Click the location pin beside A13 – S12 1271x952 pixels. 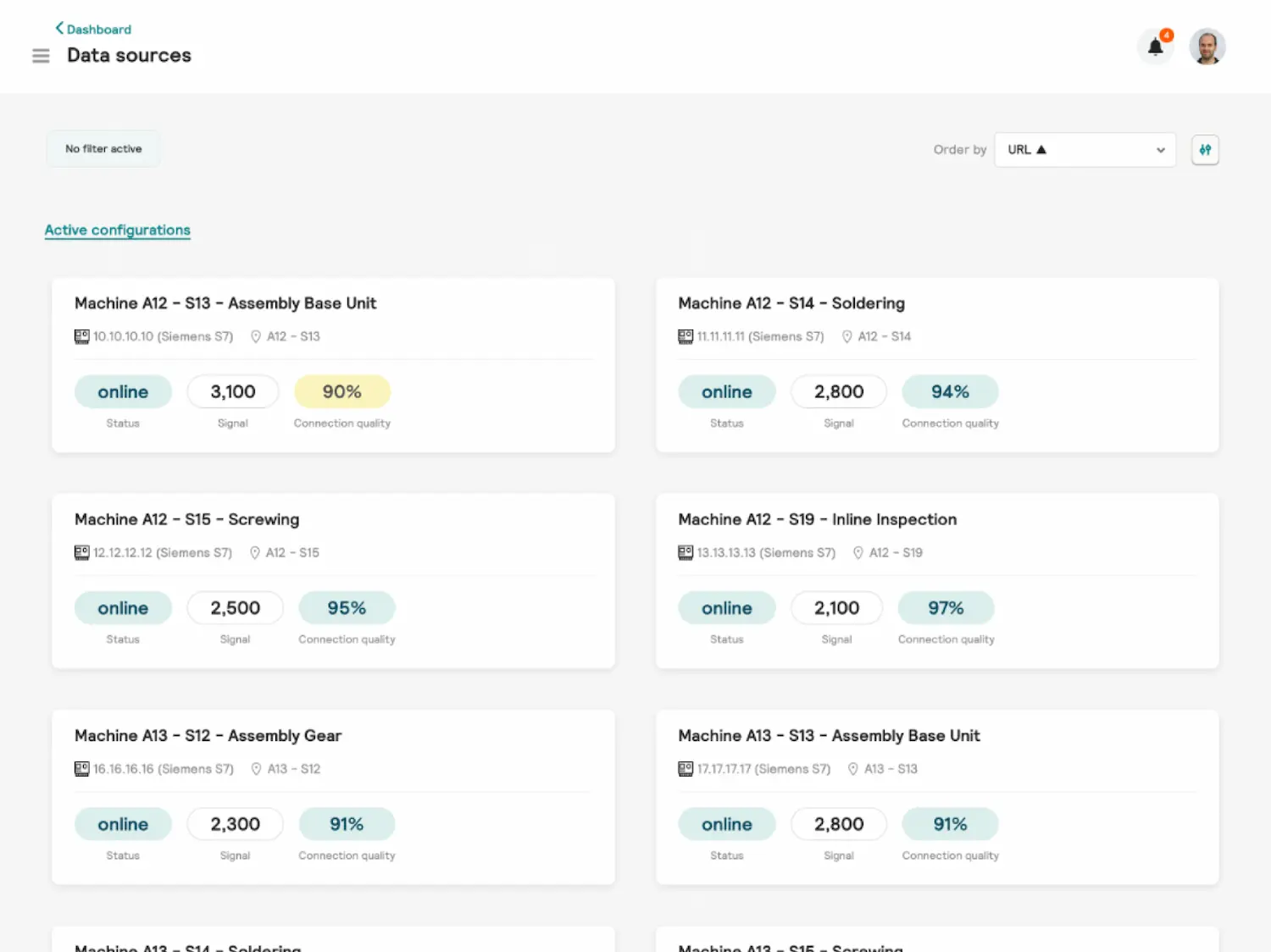point(256,769)
